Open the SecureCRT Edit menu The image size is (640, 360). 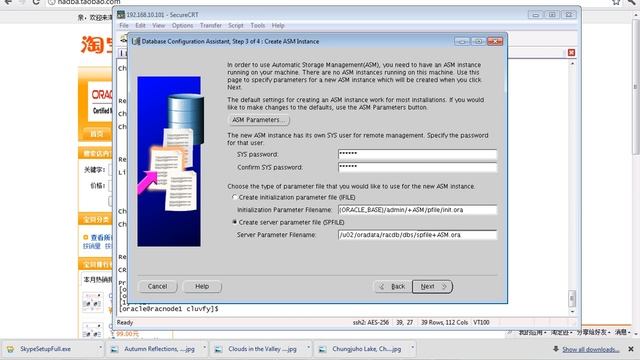tap(140, 25)
